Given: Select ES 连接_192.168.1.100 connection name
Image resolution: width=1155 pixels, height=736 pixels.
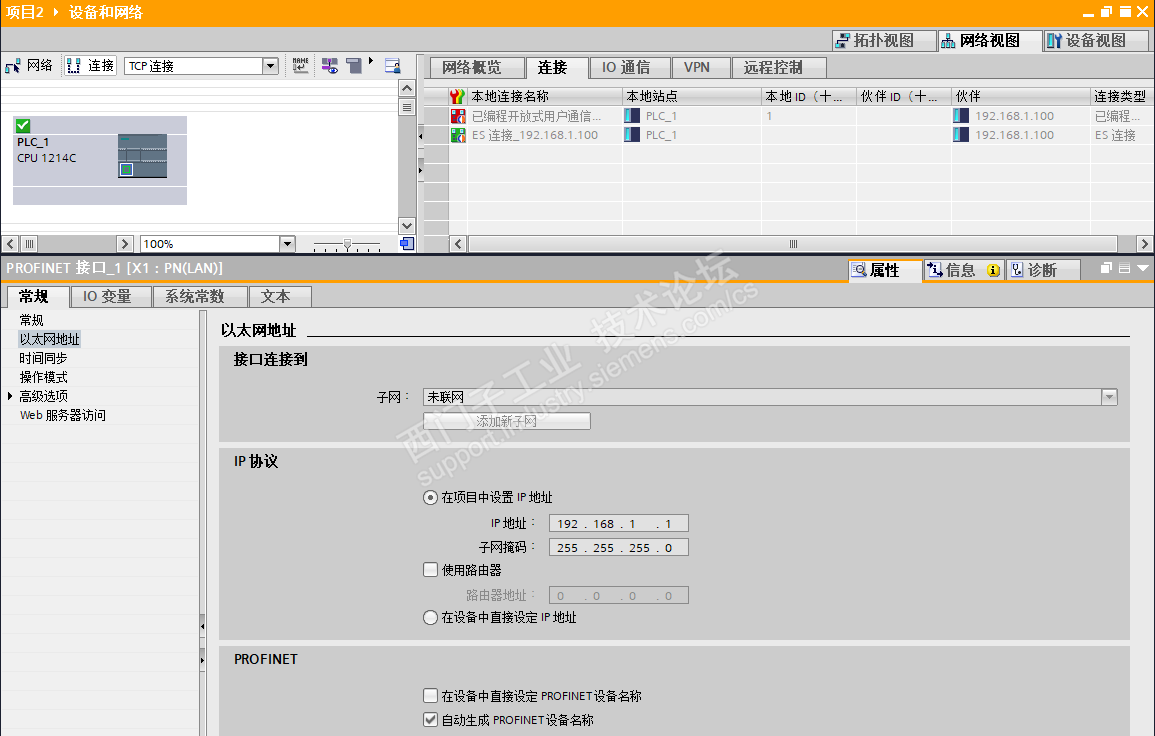Looking at the screenshot, I should point(535,135).
